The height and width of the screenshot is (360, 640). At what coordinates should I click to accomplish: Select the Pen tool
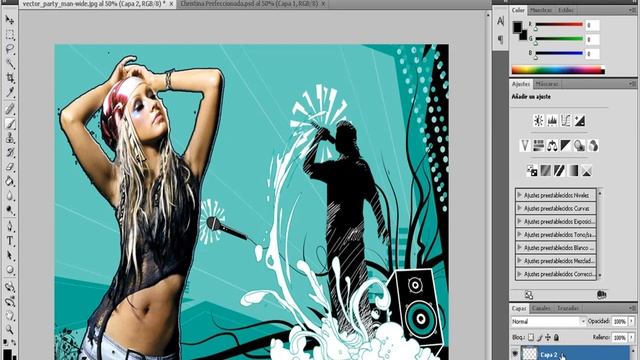(10, 226)
